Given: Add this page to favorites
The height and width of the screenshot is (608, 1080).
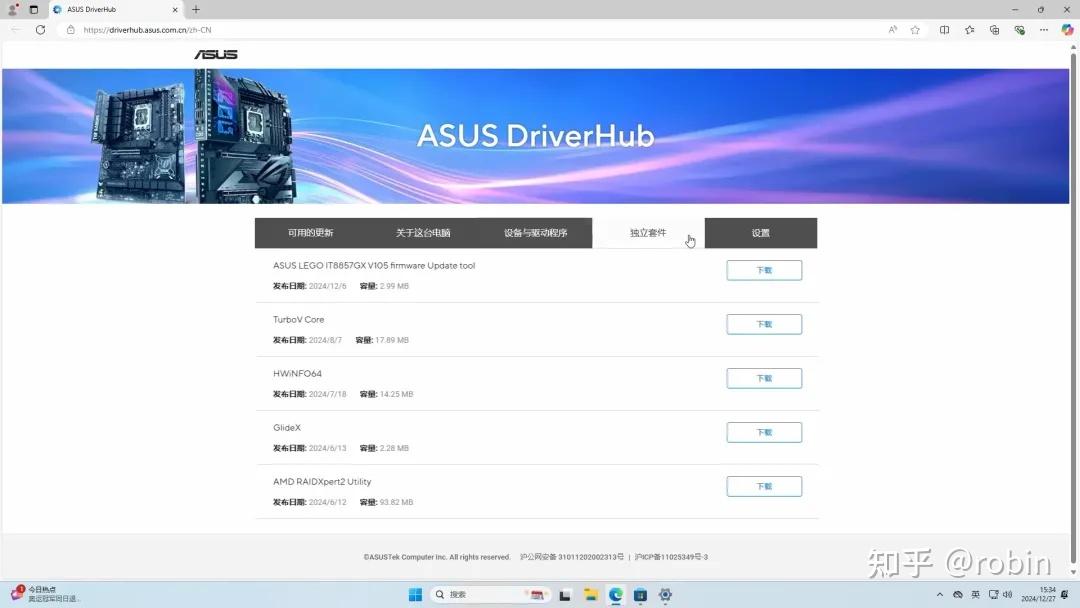Looking at the screenshot, I should coord(915,30).
